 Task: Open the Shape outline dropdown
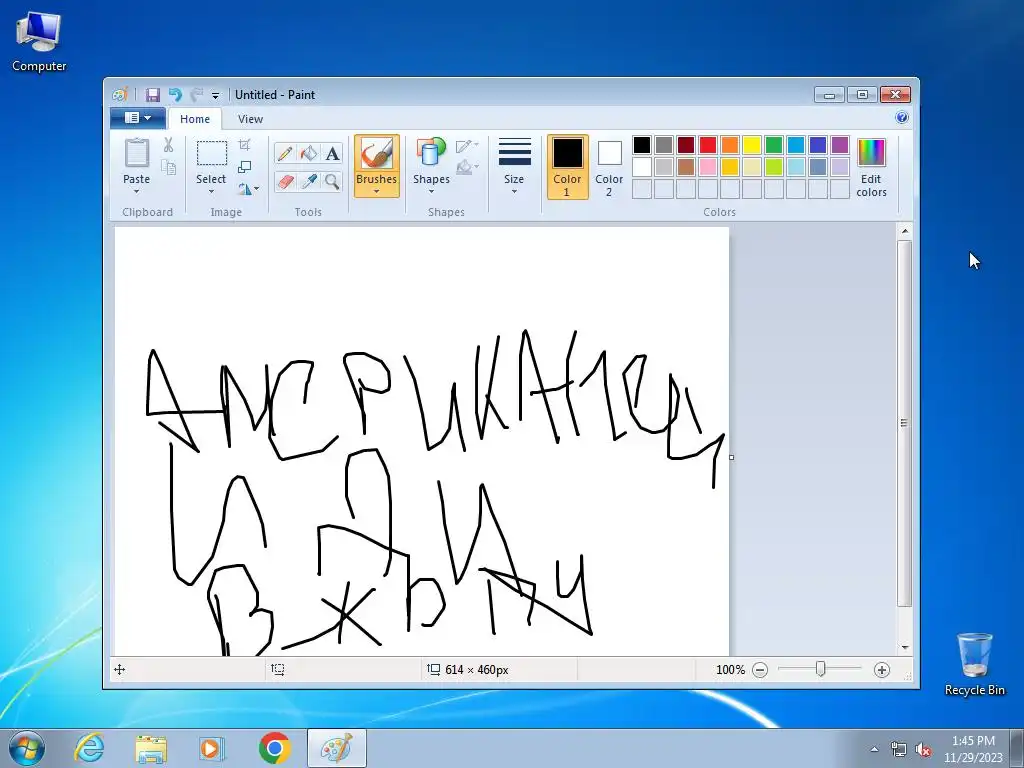466,146
